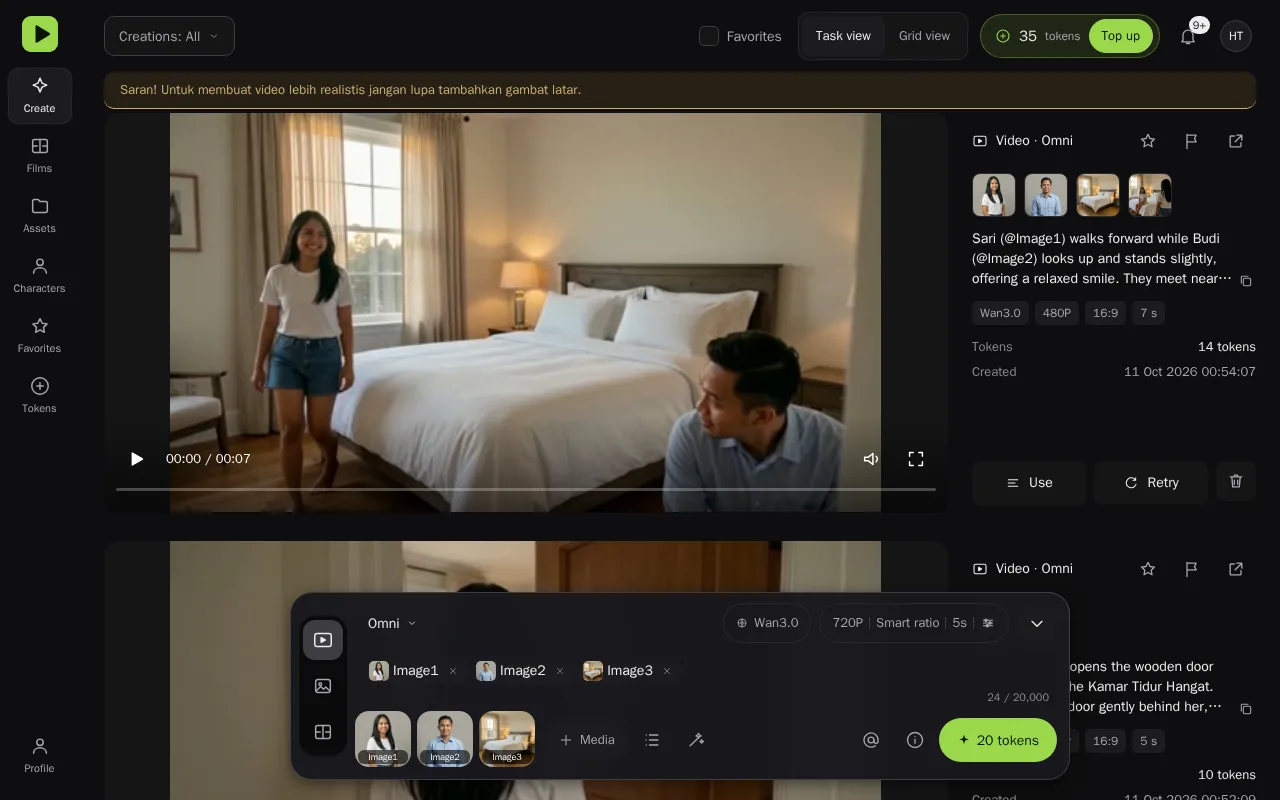Mute the first video
This screenshot has height=800, width=1280.
pos(871,459)
